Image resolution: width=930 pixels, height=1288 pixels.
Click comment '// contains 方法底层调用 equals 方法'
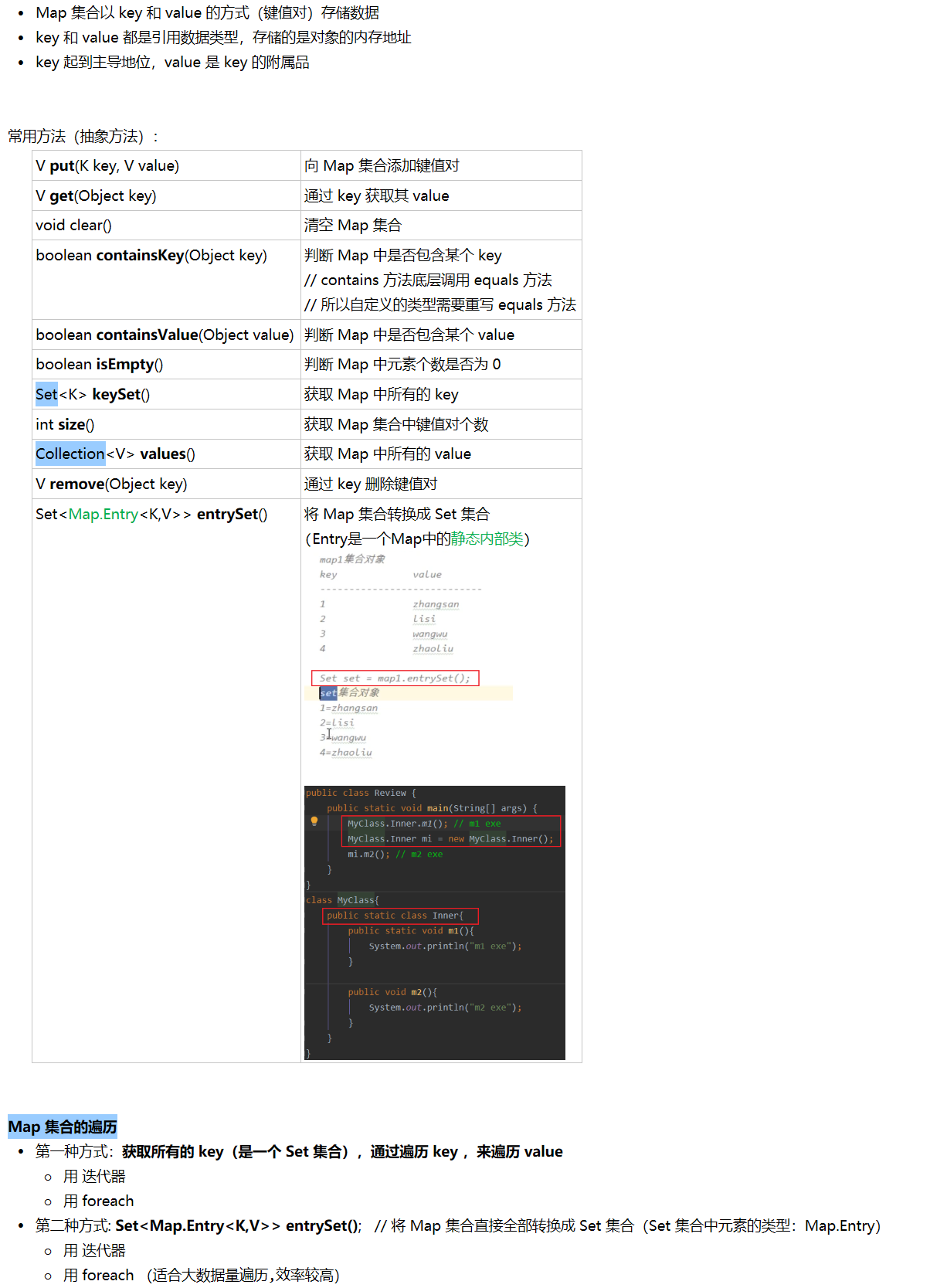pos(428,280)
